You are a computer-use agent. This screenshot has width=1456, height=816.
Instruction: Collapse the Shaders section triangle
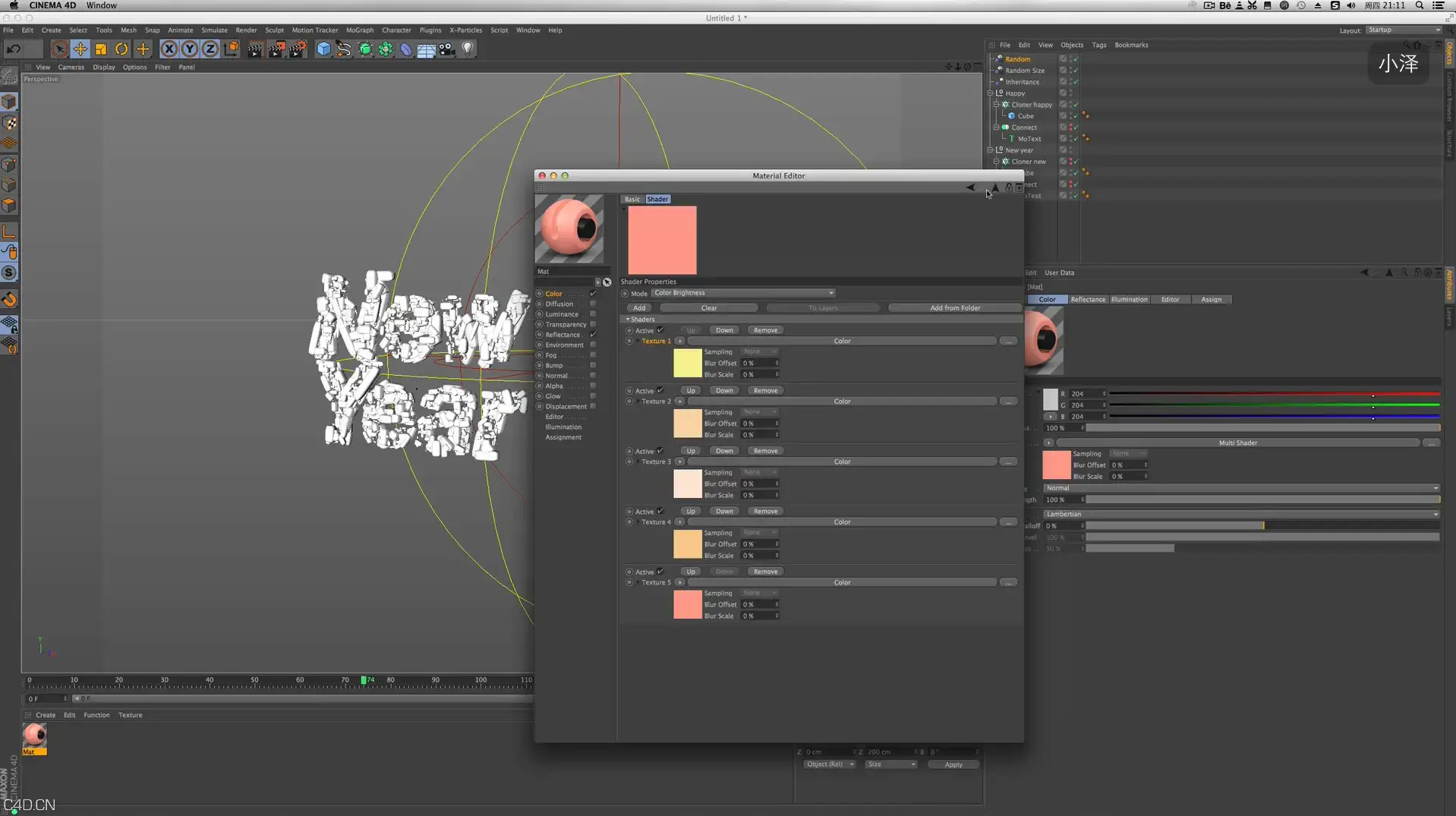coord(627,320)
